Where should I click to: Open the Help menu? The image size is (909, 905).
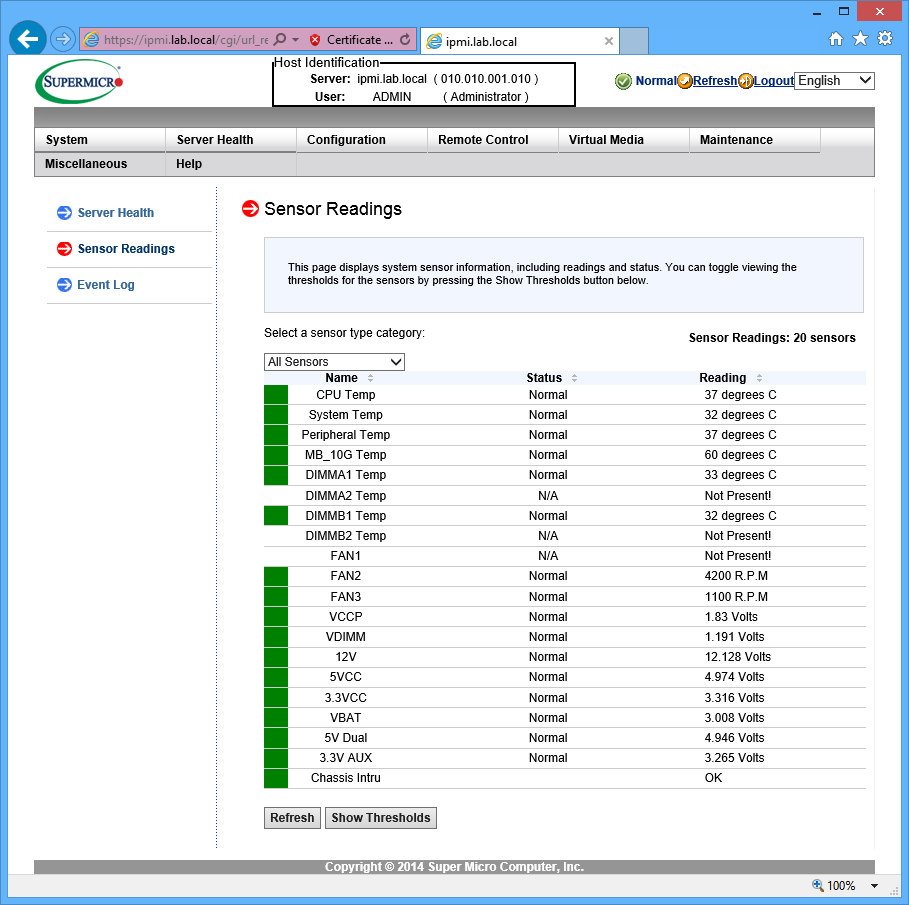[231, 164]
